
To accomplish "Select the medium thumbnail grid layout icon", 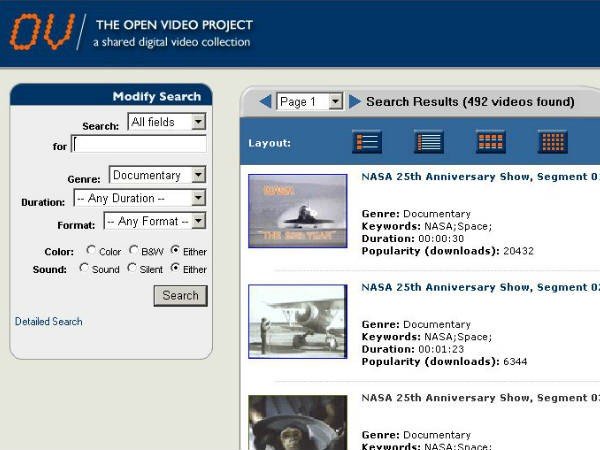I will click(x=491, y=142).
